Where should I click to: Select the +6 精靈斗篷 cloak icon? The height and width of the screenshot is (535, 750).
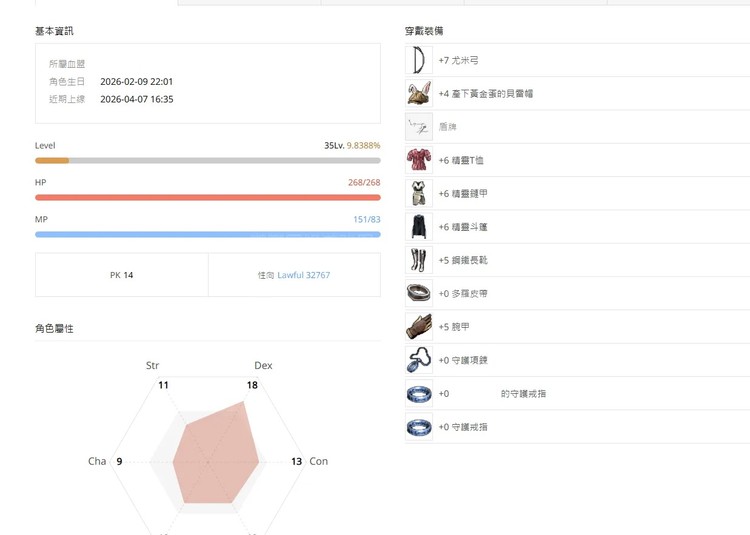[x=419, y=227]
